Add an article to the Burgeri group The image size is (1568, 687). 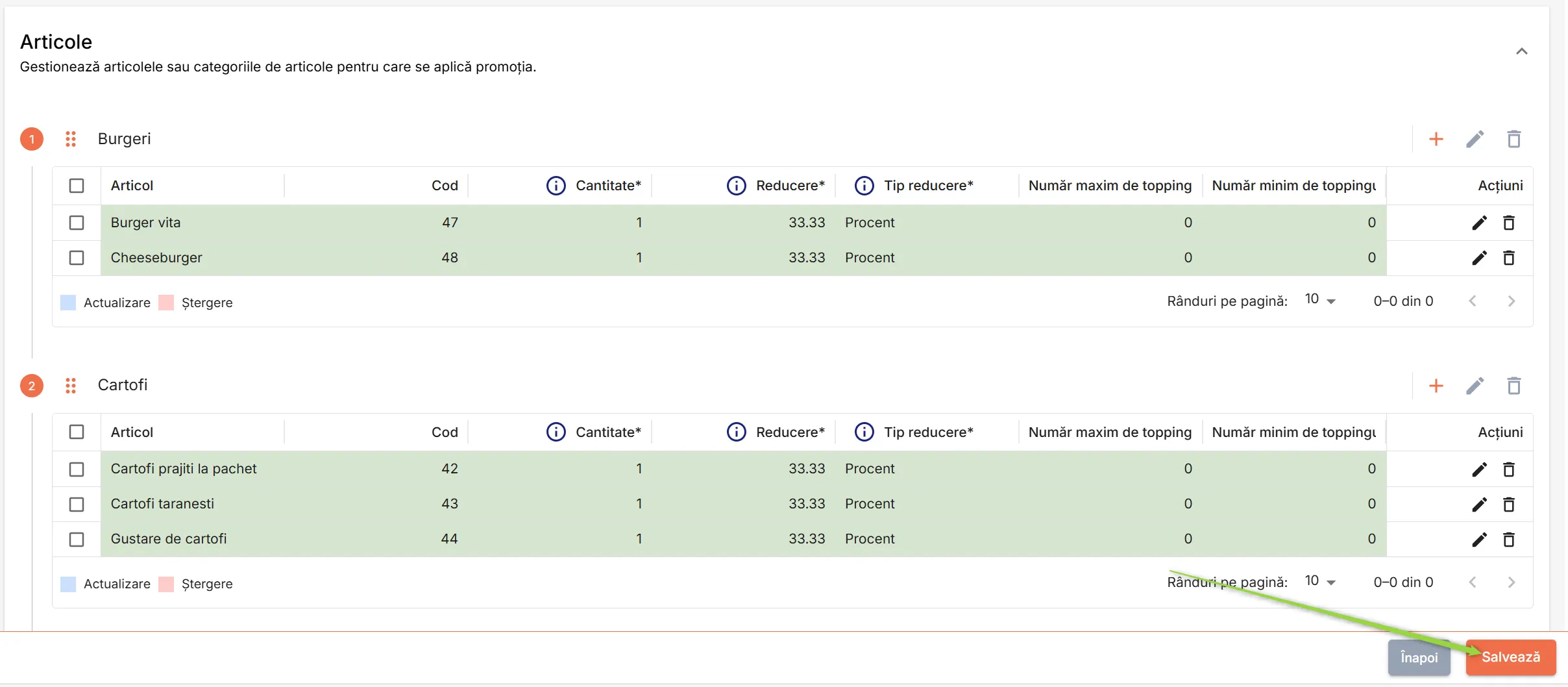[x=1436, y=139]
